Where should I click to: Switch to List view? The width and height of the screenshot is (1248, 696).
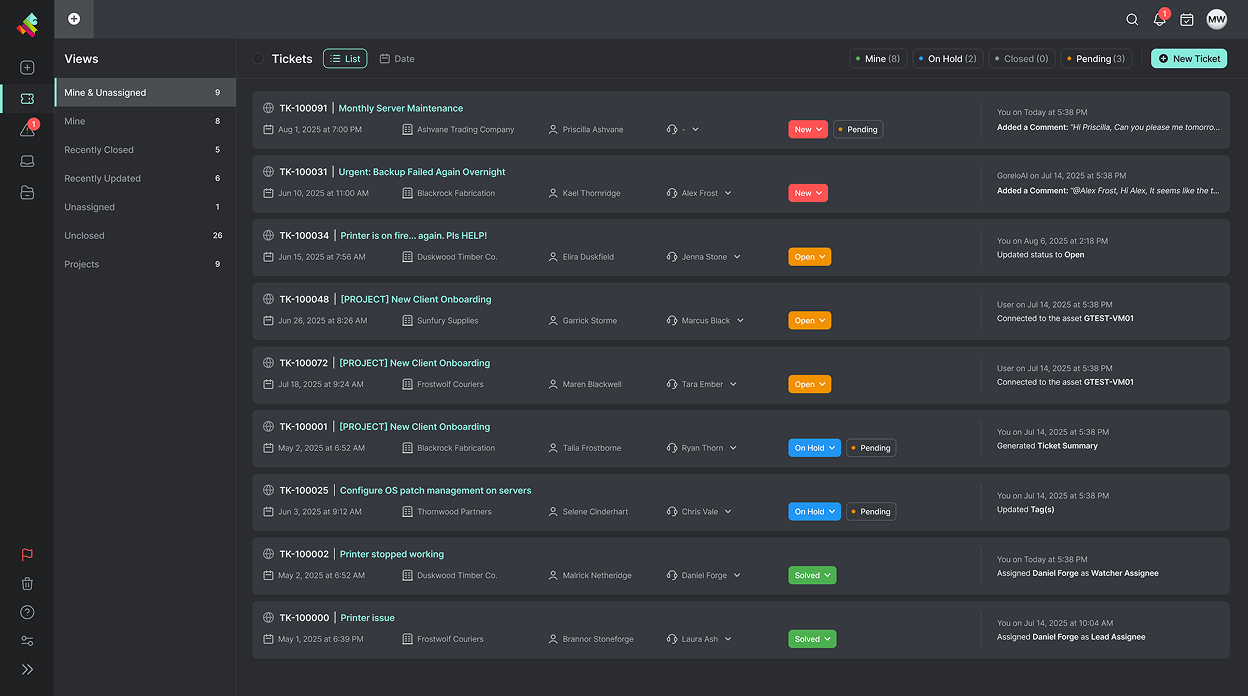tap(345, 59)
